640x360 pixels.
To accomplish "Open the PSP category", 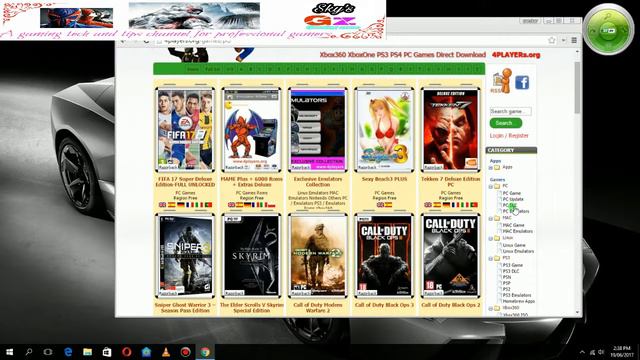I will pos(507,283).
